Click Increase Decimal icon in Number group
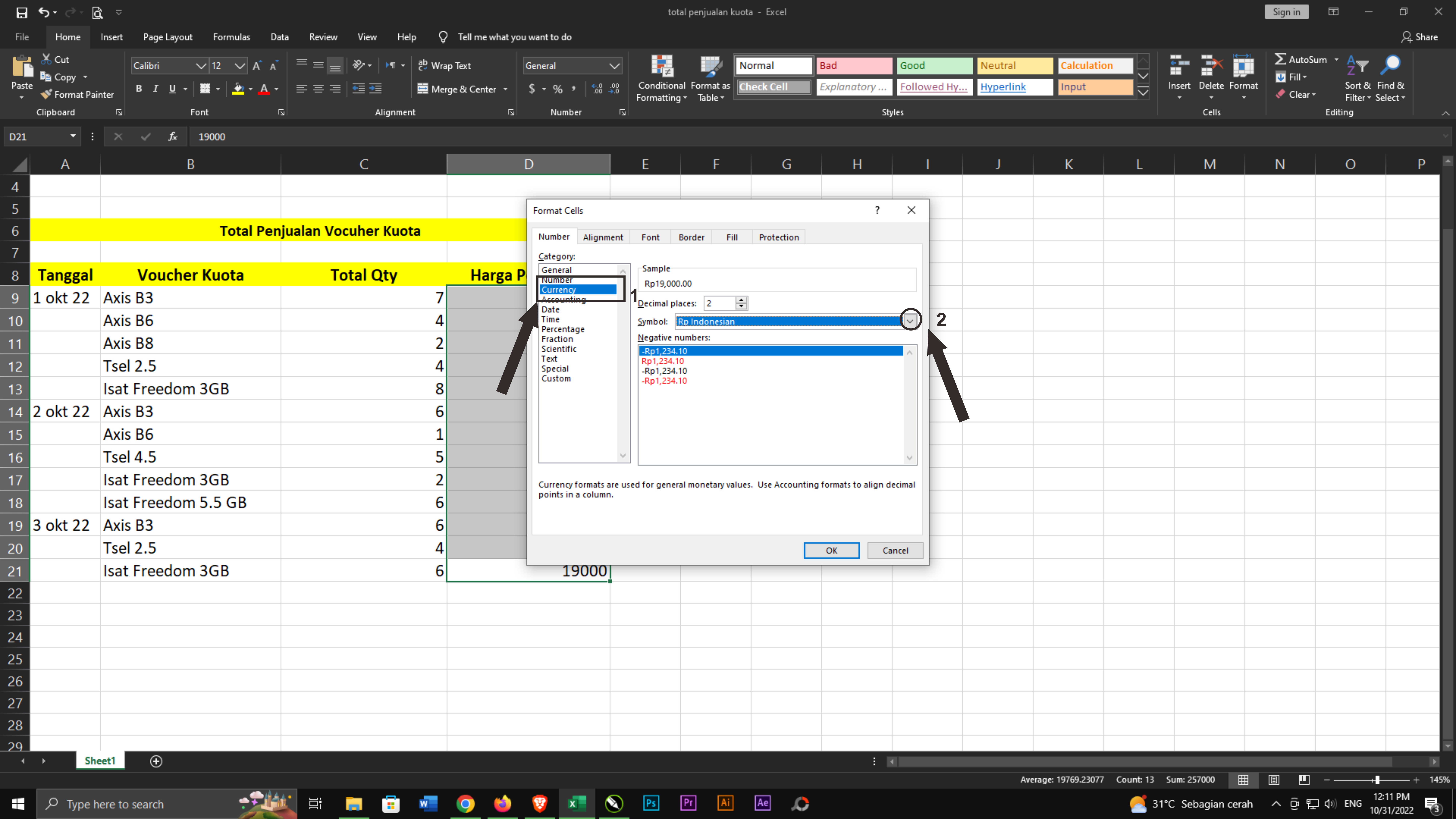Image resolution: width=1456 pixels, height=819 pixels. pyautogui.click(x=597, y=89)
